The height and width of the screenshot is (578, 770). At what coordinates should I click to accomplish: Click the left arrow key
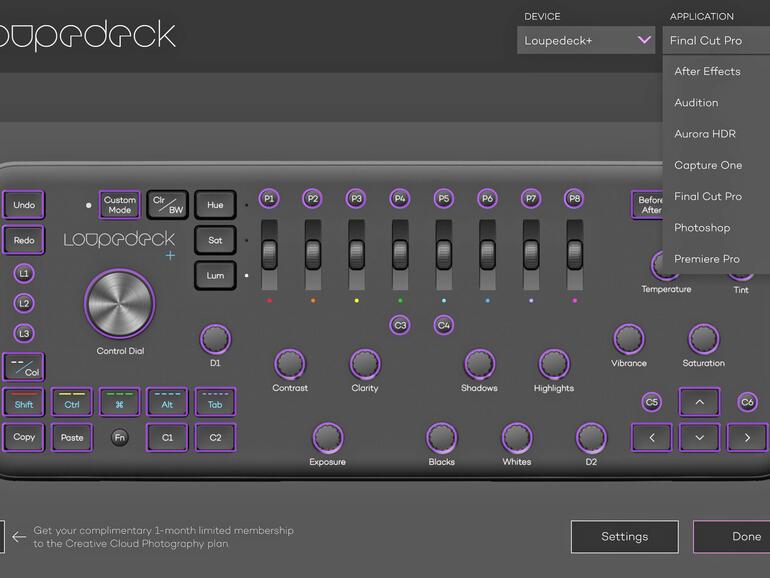click(652, 437)
